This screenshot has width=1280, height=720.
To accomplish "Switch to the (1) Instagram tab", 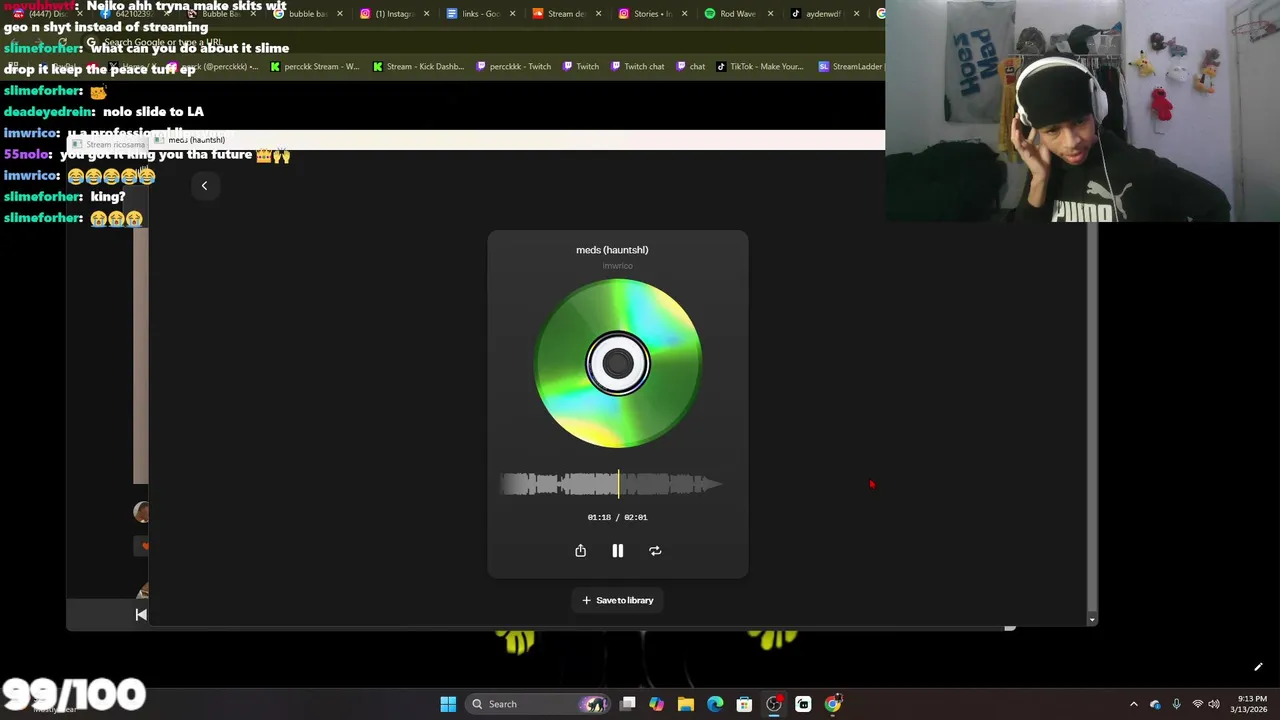I will [393, 14].
